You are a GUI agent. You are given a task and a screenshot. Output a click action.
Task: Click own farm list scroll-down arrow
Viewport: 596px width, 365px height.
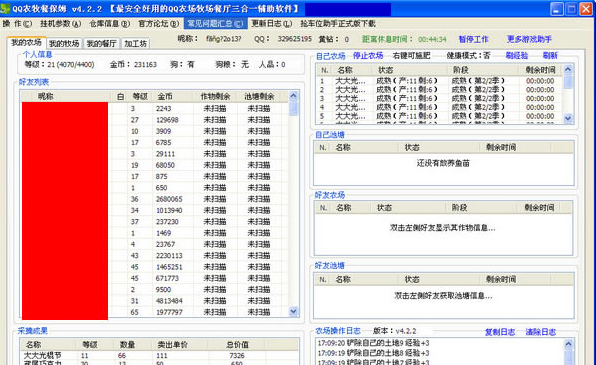[568, 118]
